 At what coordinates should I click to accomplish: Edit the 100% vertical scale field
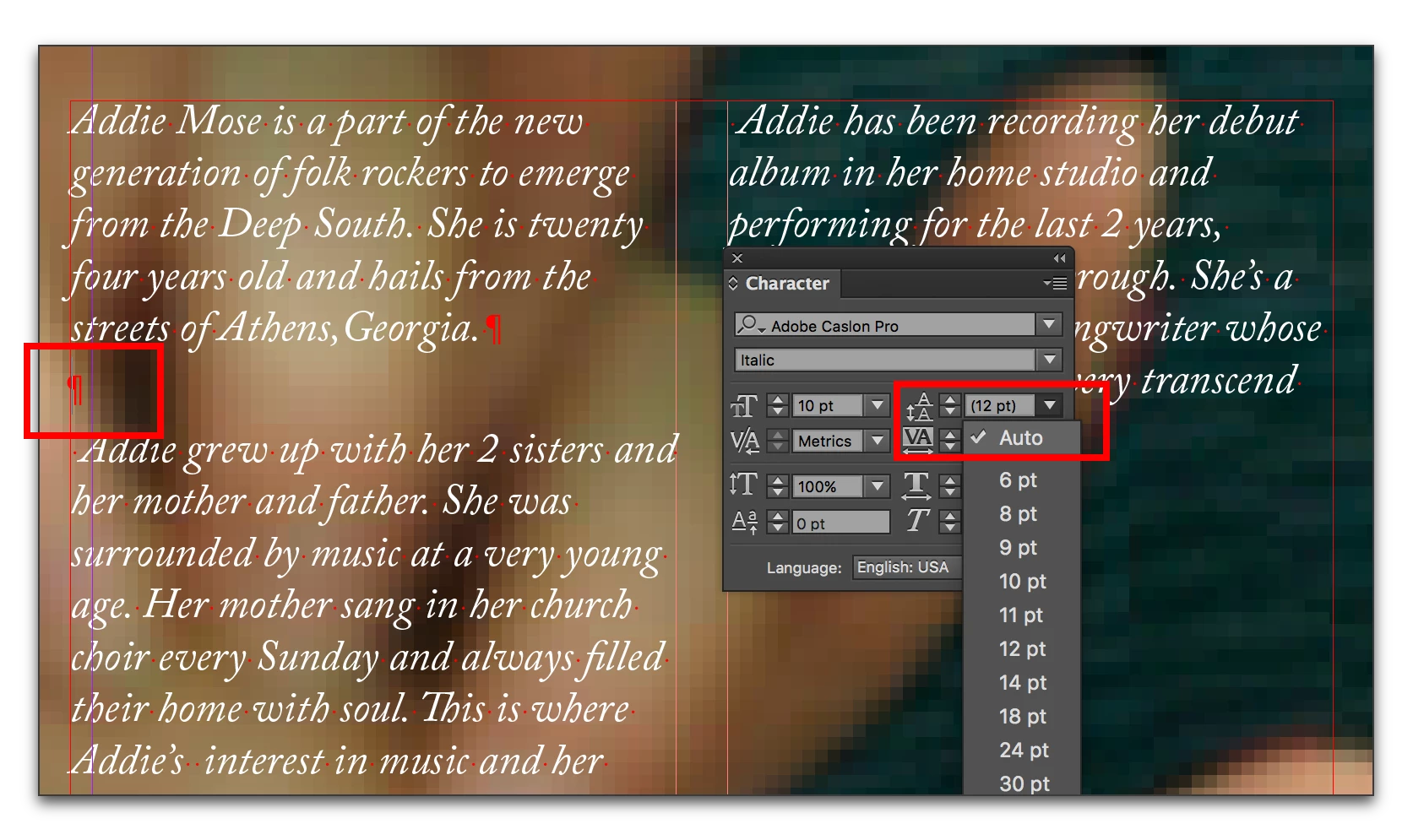click(x=828, y=486)
